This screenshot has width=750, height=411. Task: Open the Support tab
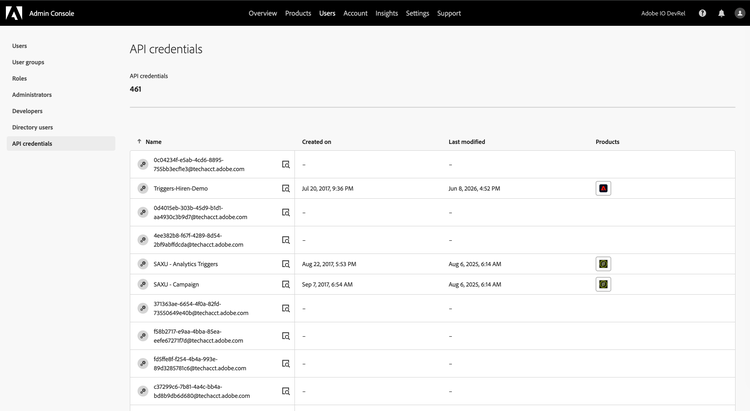pos(449,13)
